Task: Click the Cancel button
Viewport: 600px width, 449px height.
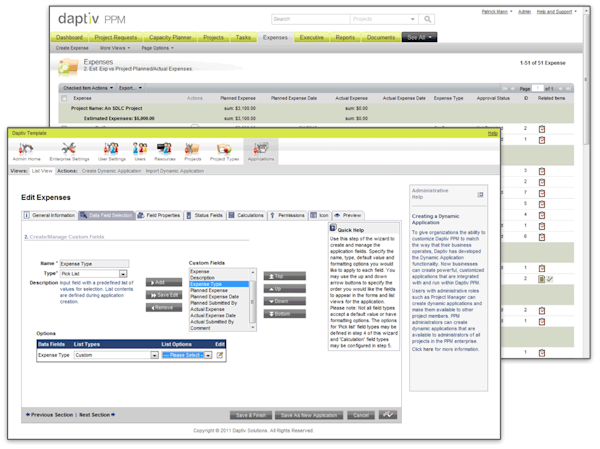Action: coord(361,415)
